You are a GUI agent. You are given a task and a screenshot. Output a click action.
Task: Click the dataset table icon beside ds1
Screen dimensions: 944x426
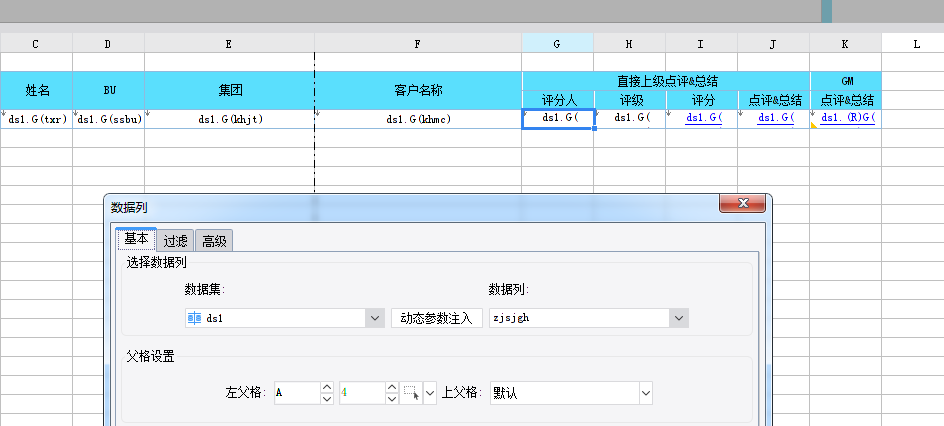pyautogui.click(x=194, y=318)
